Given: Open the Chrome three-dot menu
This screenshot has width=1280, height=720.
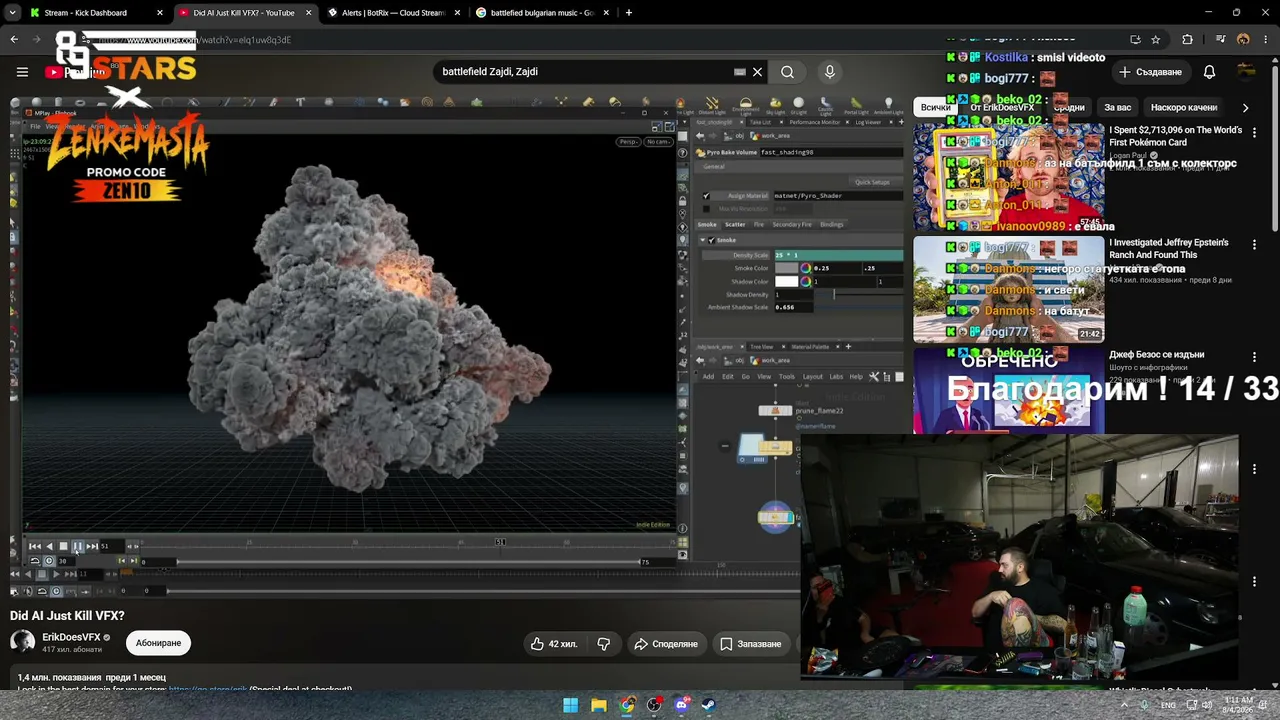Looking at the screenshot, I should pyautogui.click(x=1265, y=40).
